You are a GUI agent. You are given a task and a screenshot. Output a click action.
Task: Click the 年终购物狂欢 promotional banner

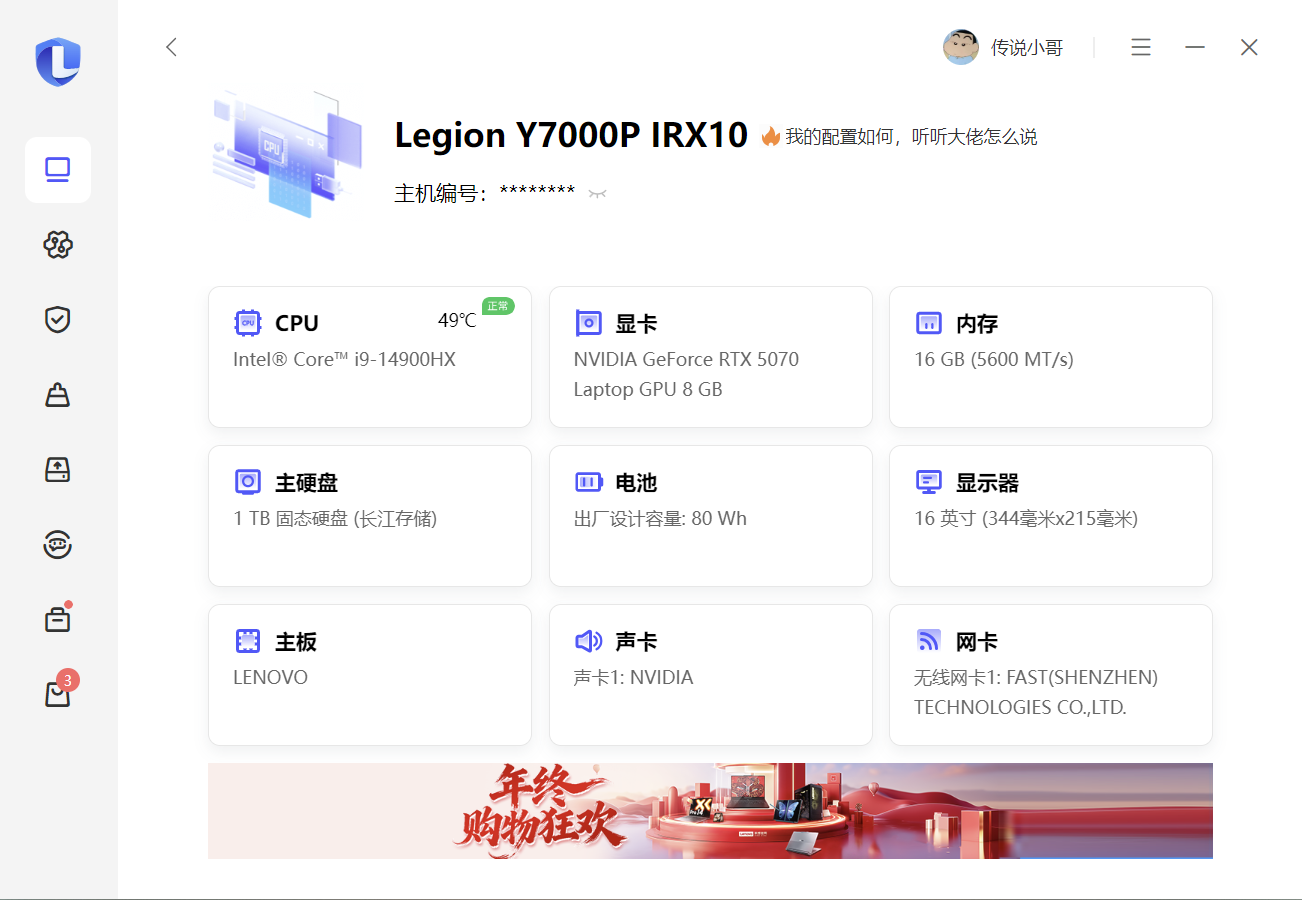(x=710, y=810)
